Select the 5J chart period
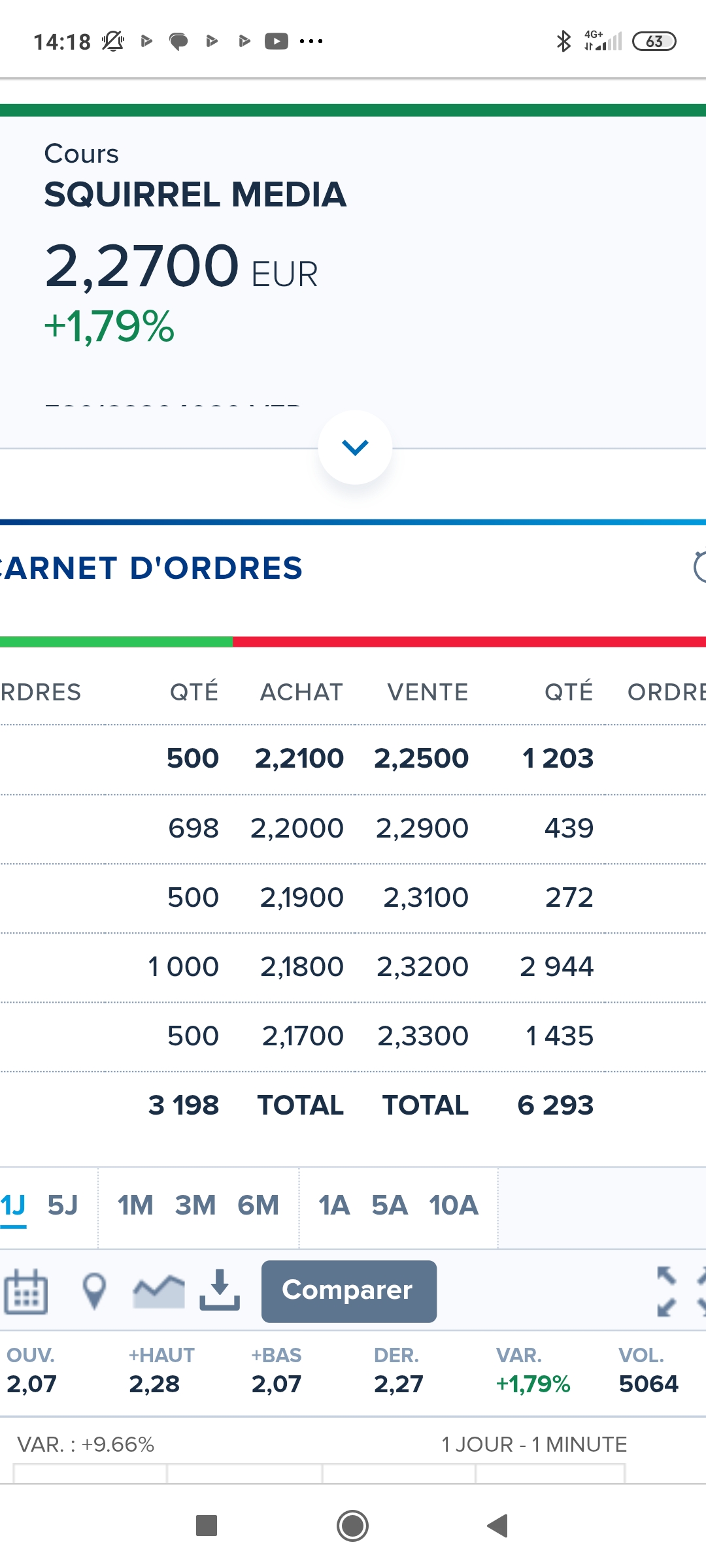The image size is (706, 1568). point(63,1205)
